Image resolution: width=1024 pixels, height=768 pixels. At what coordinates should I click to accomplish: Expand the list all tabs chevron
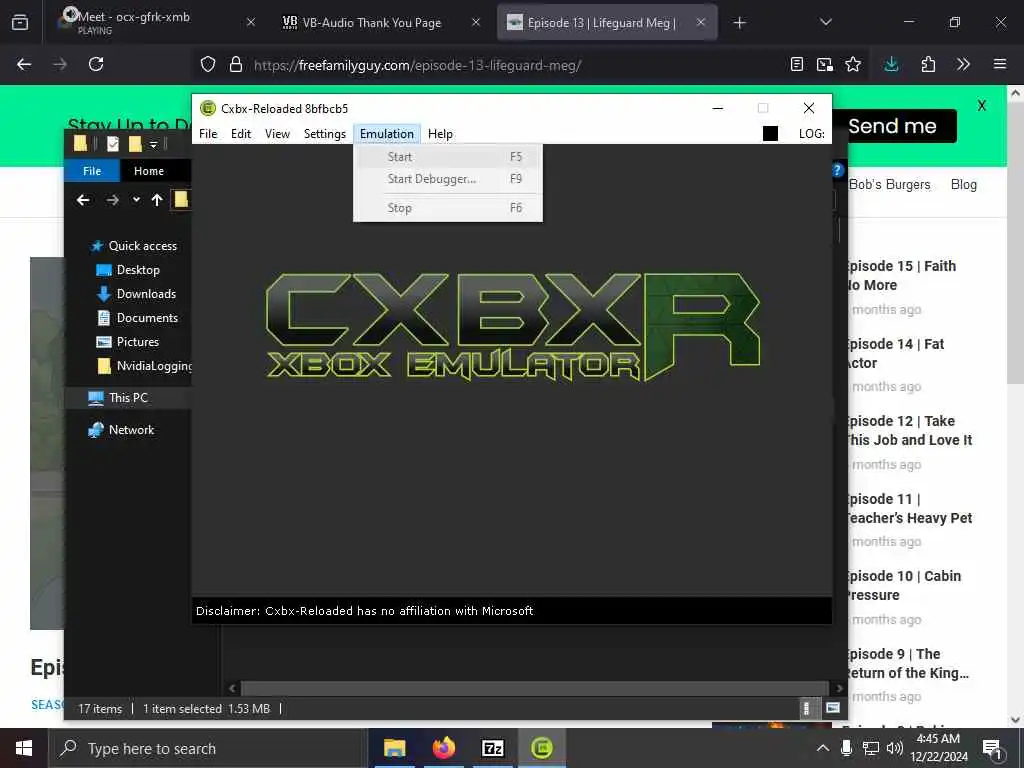(825, 22)
